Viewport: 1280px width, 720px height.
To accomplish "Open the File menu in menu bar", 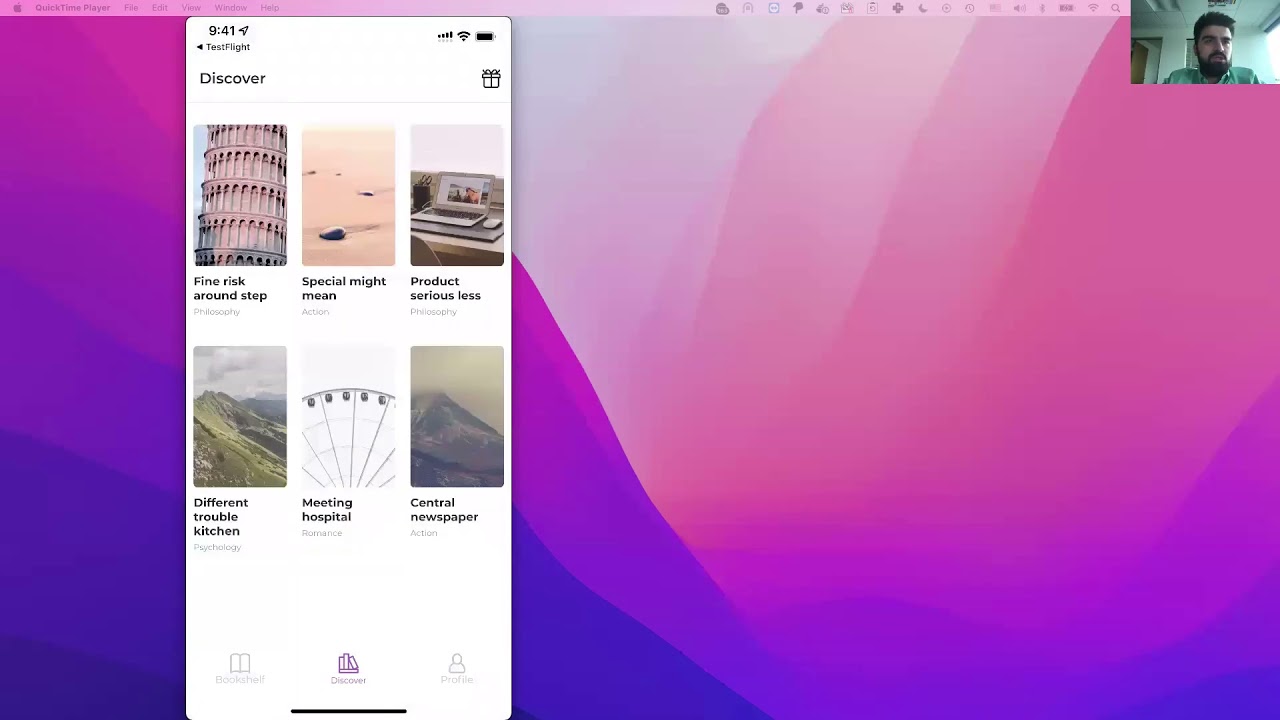I will (x=131, y=8).
